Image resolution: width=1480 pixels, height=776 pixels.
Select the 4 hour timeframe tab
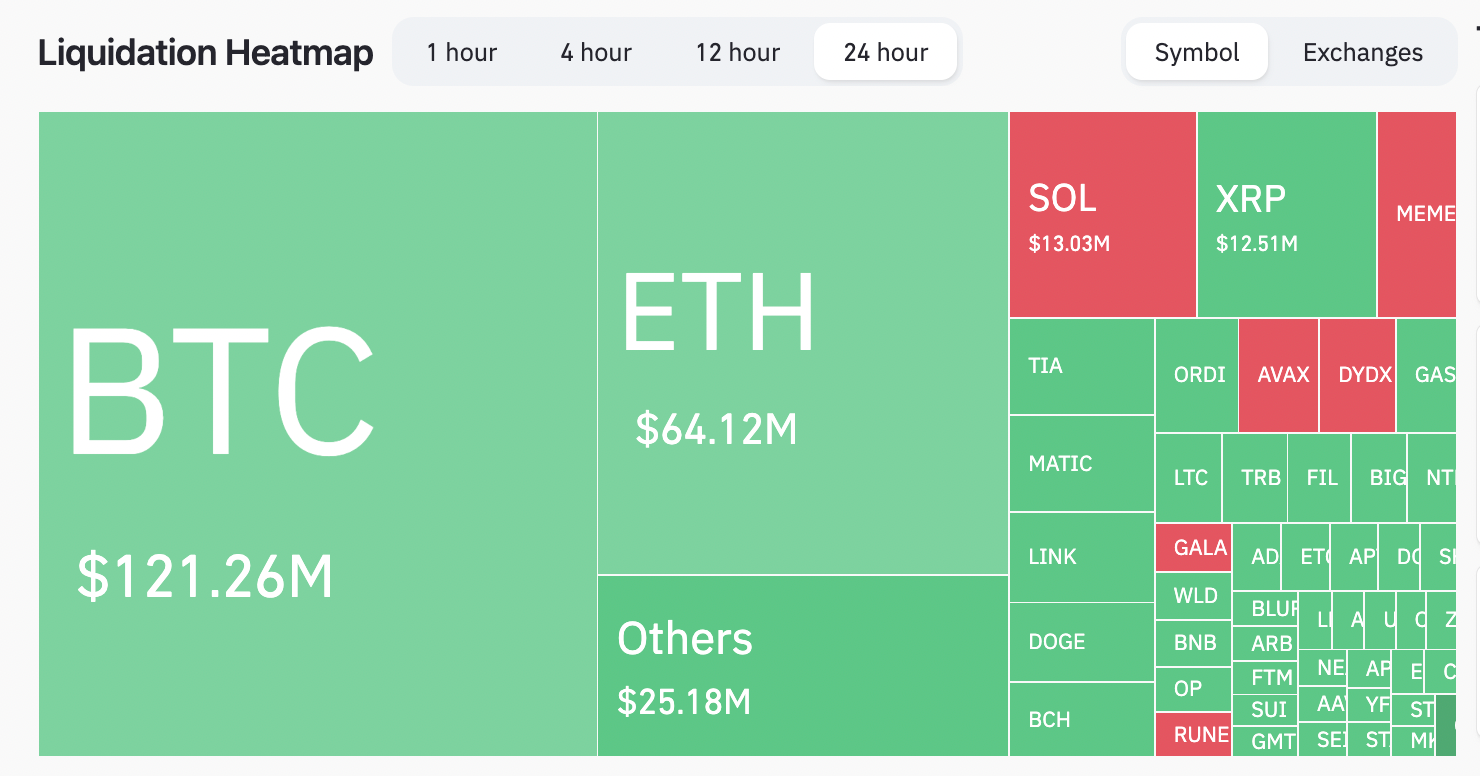click(x=596, y=52)
